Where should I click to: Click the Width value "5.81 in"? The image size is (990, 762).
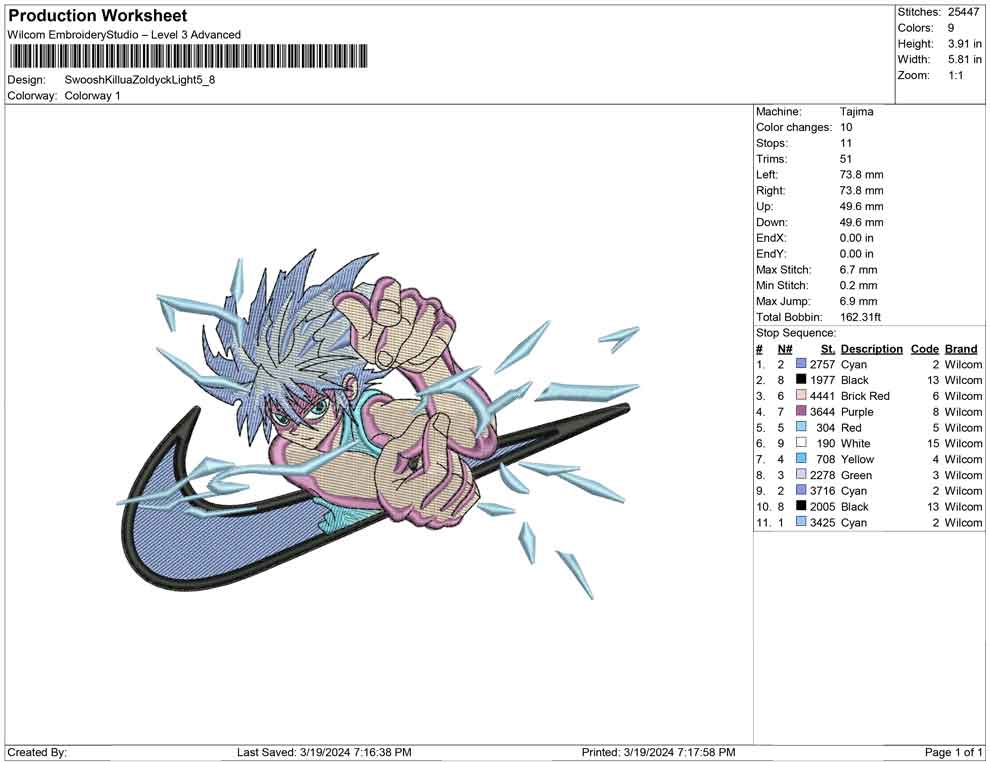[965, 59]
